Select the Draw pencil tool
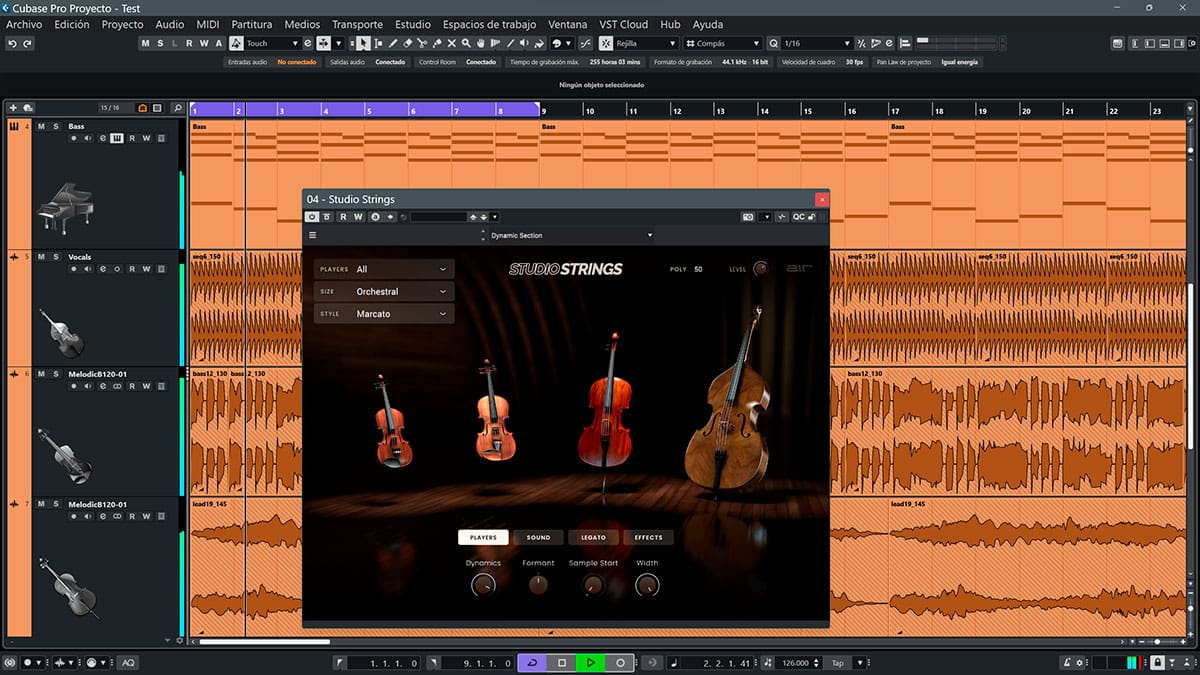Viewport: 1200px width, 675px height. 393,43
